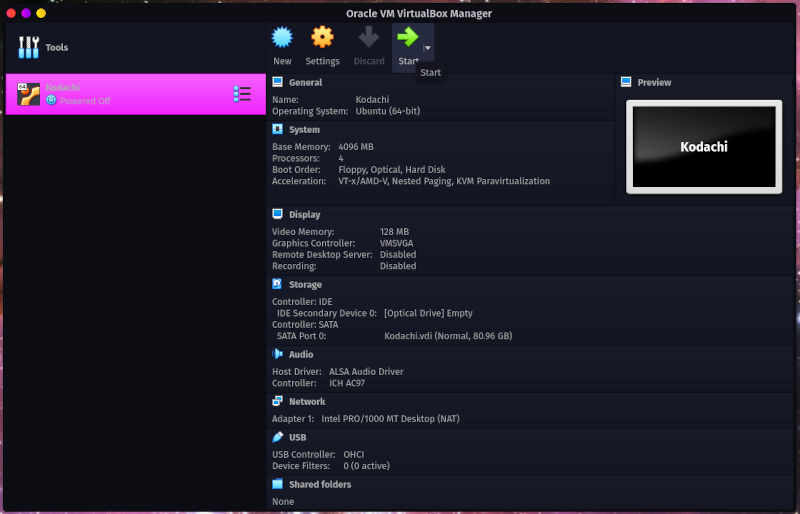
Task: Click the Kodachi VM OS icon
Action: tap(29, 94)
